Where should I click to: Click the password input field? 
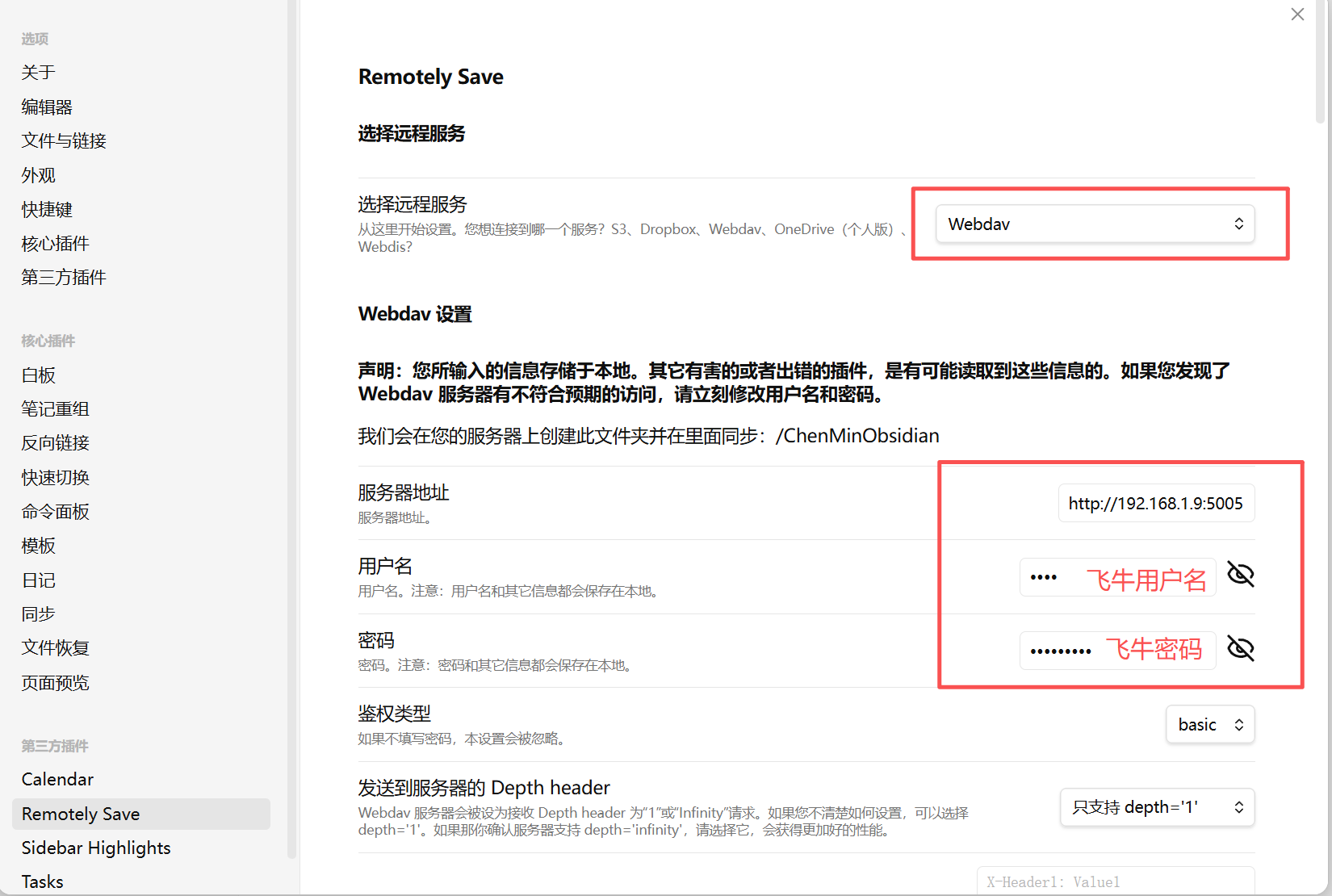pos(1118,651)
